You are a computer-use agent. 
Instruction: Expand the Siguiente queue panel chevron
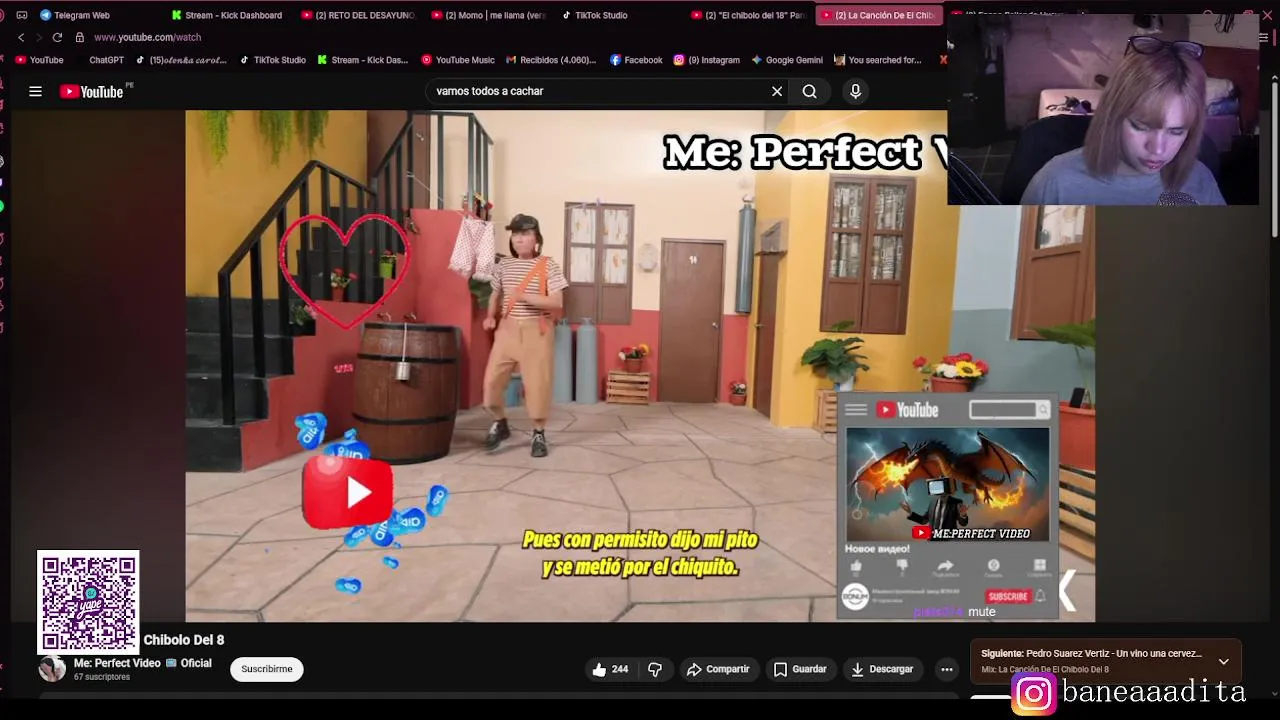pyautogui.click(x=1223, y=661)
